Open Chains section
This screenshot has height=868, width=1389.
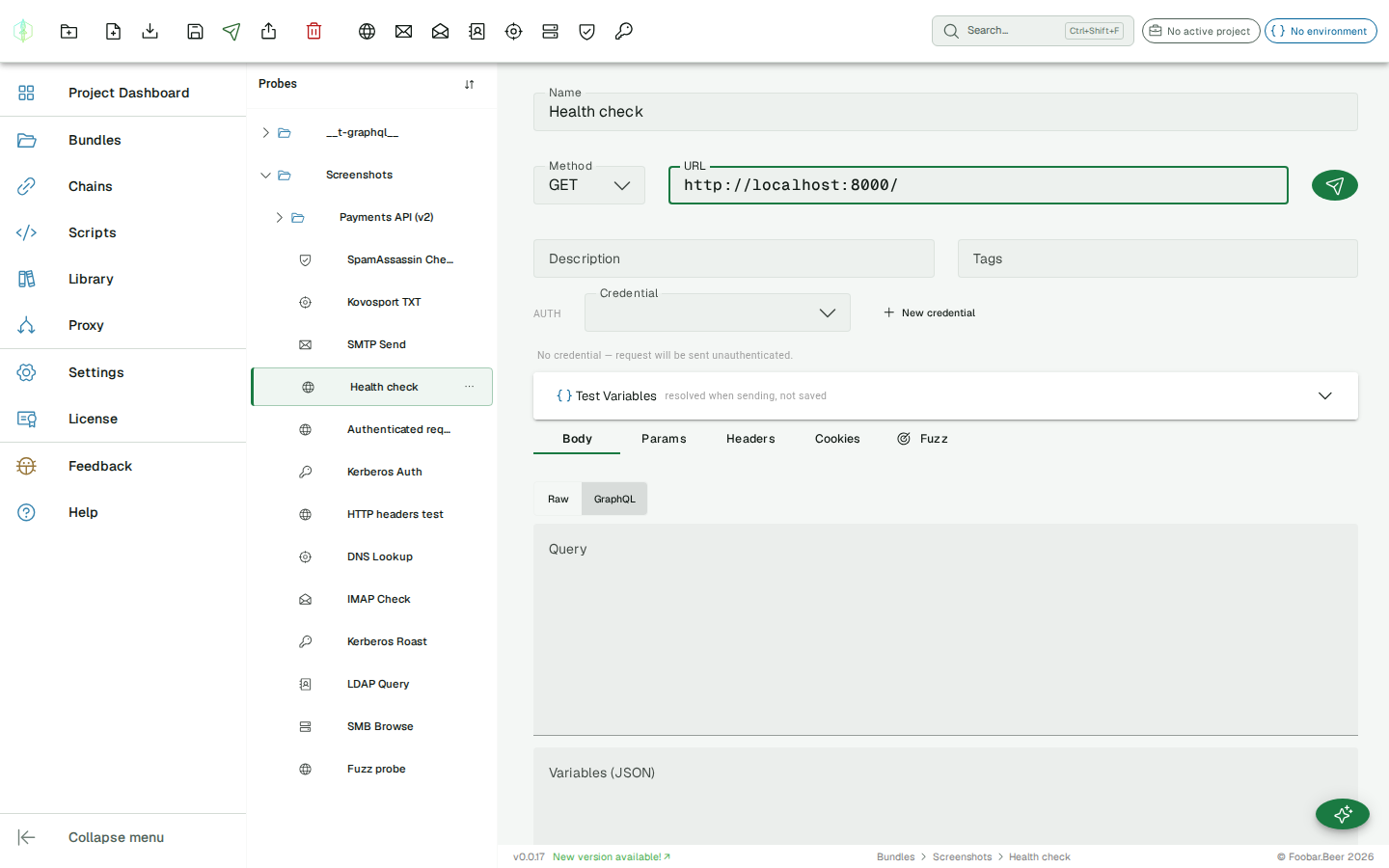123,186
